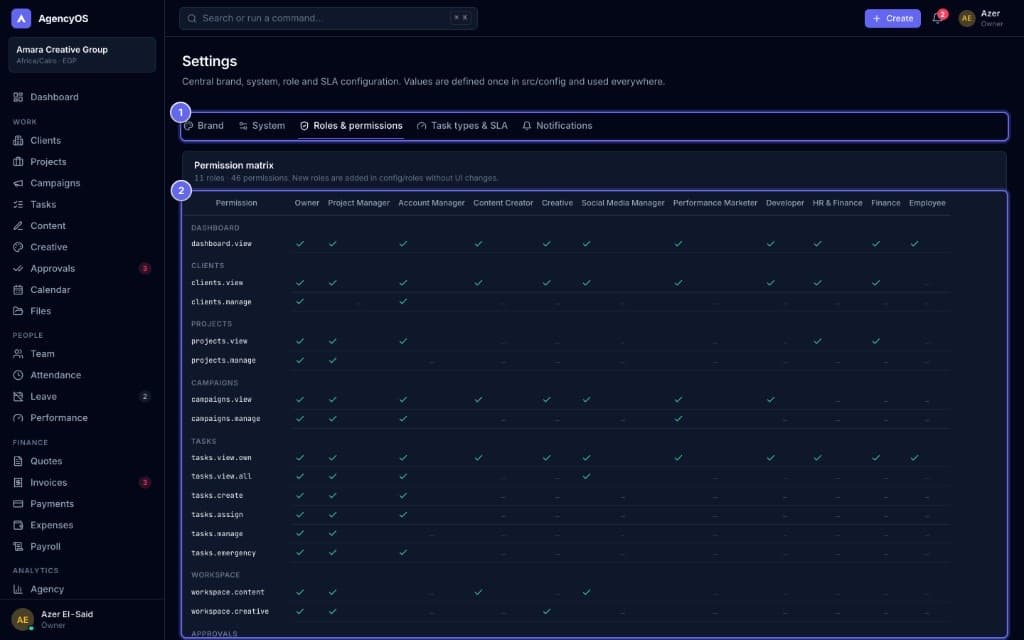This screenshot has height=640, width=1024.
Task: Open the Azer Owner account menu
Action: coord(982,18)
